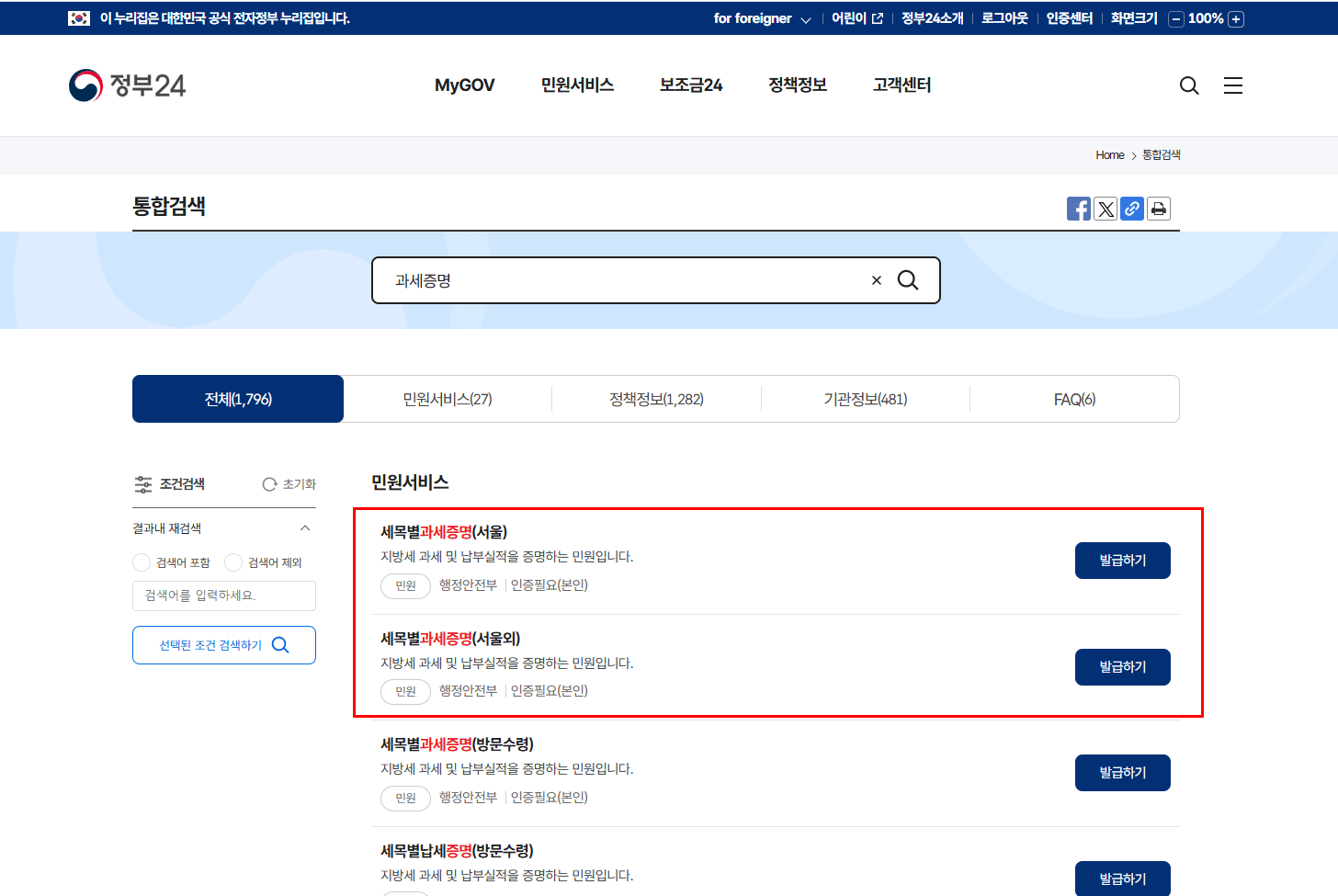Go to Home via the breadcrumb link
This screenshot has height=896, width=1338.
pyautogui.click(x=1109, y=154)
